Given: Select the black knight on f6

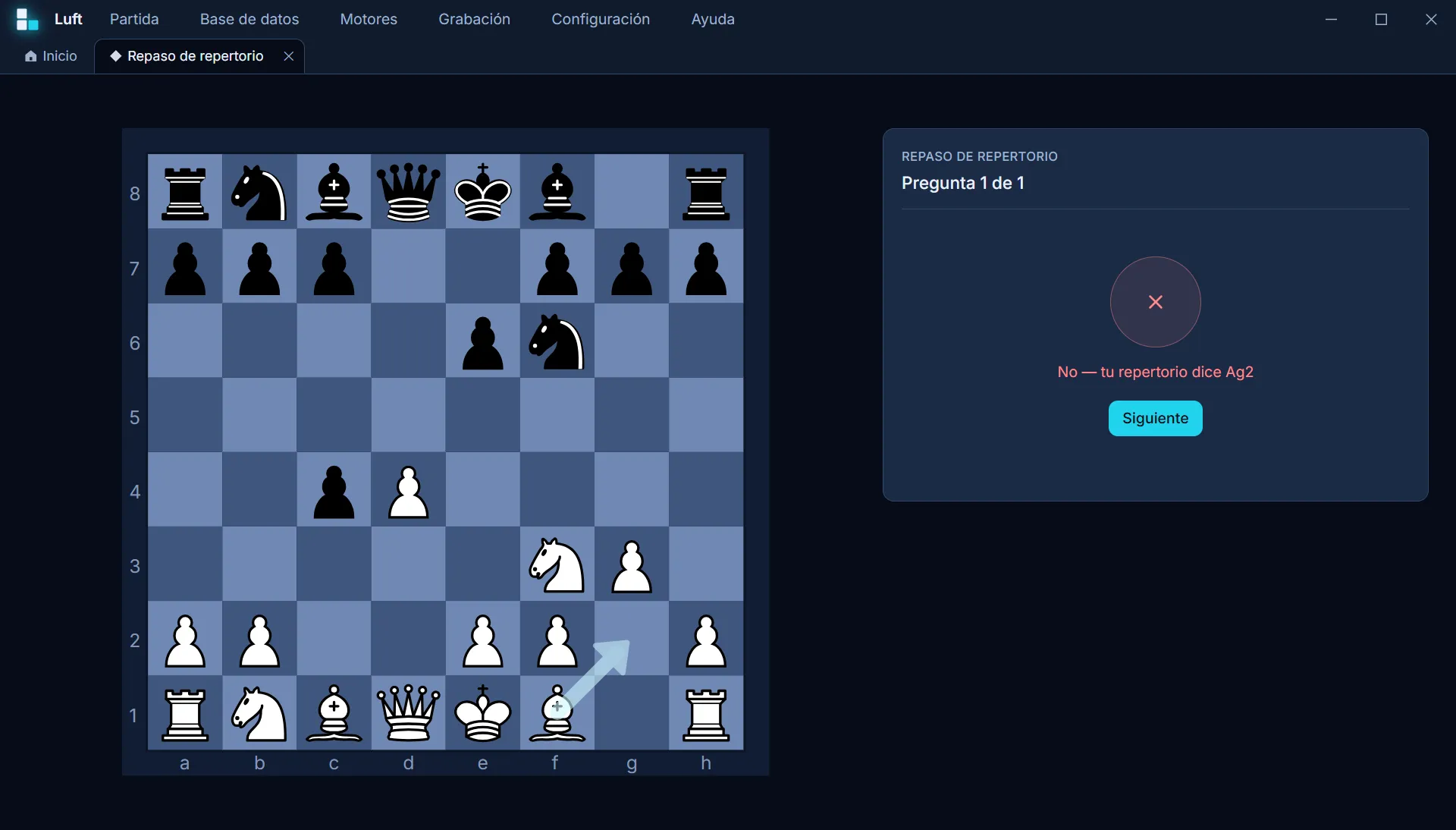Looking at the screenshot, I should click(557, 341).
